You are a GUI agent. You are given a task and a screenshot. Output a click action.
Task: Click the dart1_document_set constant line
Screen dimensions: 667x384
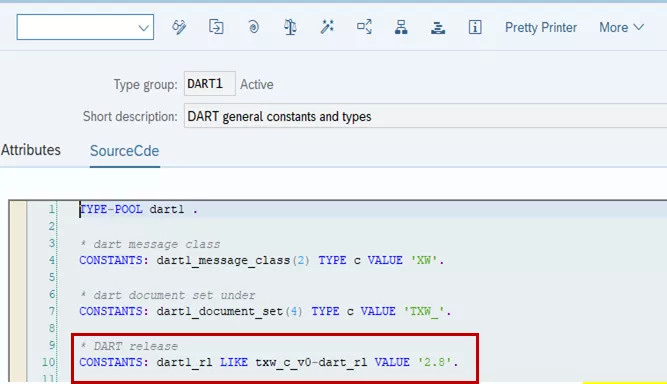(265, 311)
